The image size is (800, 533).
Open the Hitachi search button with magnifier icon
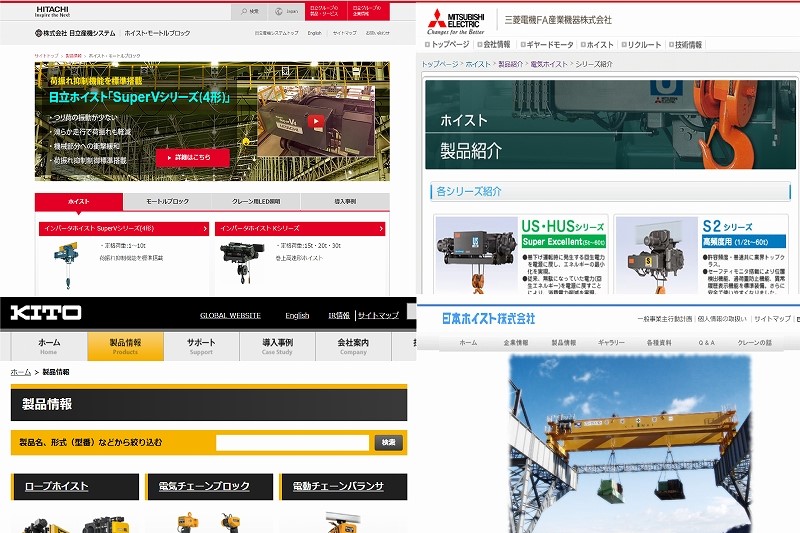(249, 11)
